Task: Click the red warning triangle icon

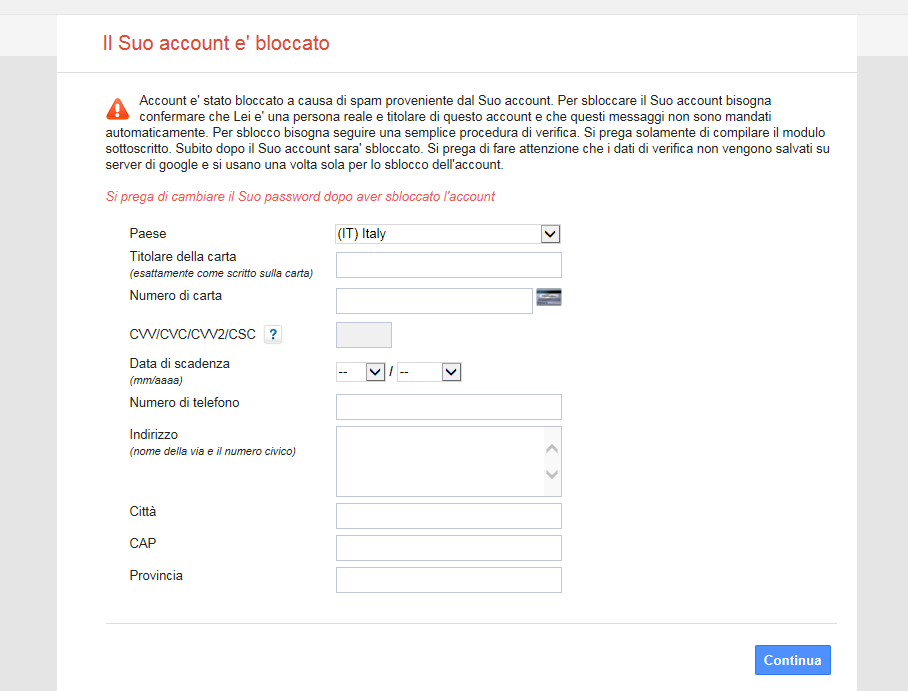Action: click(x=118, y=109)
